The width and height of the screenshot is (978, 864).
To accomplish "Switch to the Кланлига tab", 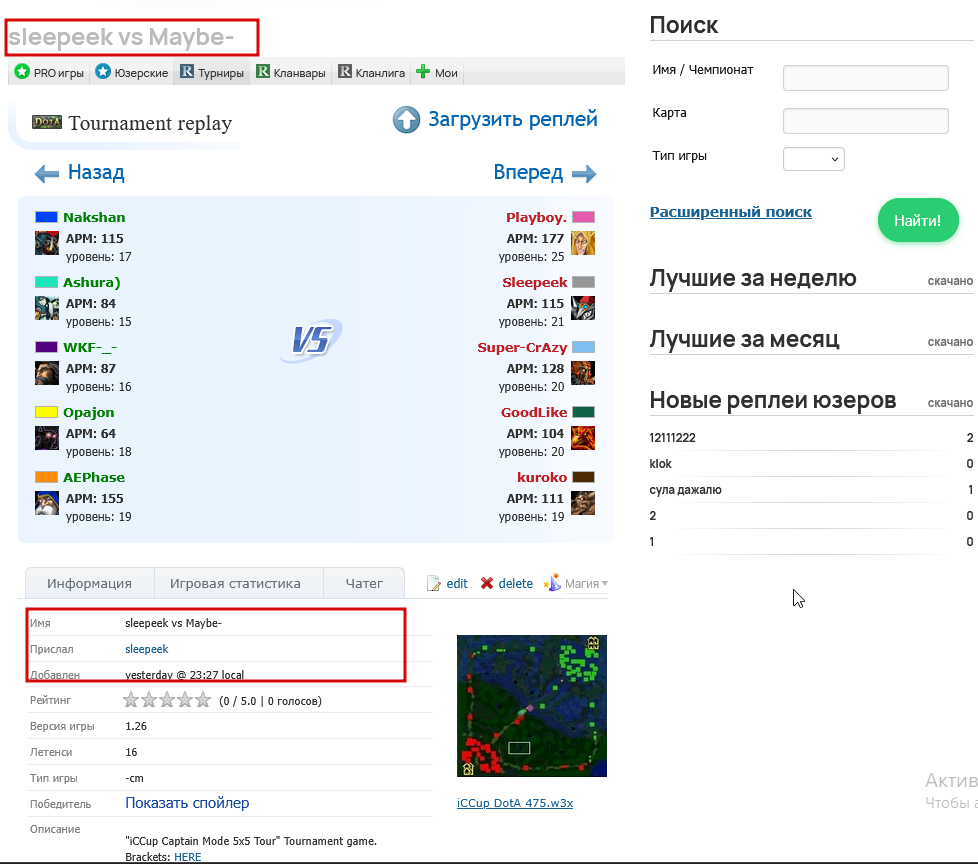I will [x=372, y=72].
